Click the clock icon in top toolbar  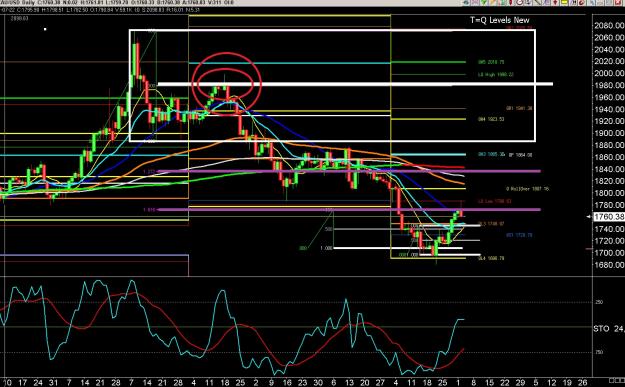point(520,2)
